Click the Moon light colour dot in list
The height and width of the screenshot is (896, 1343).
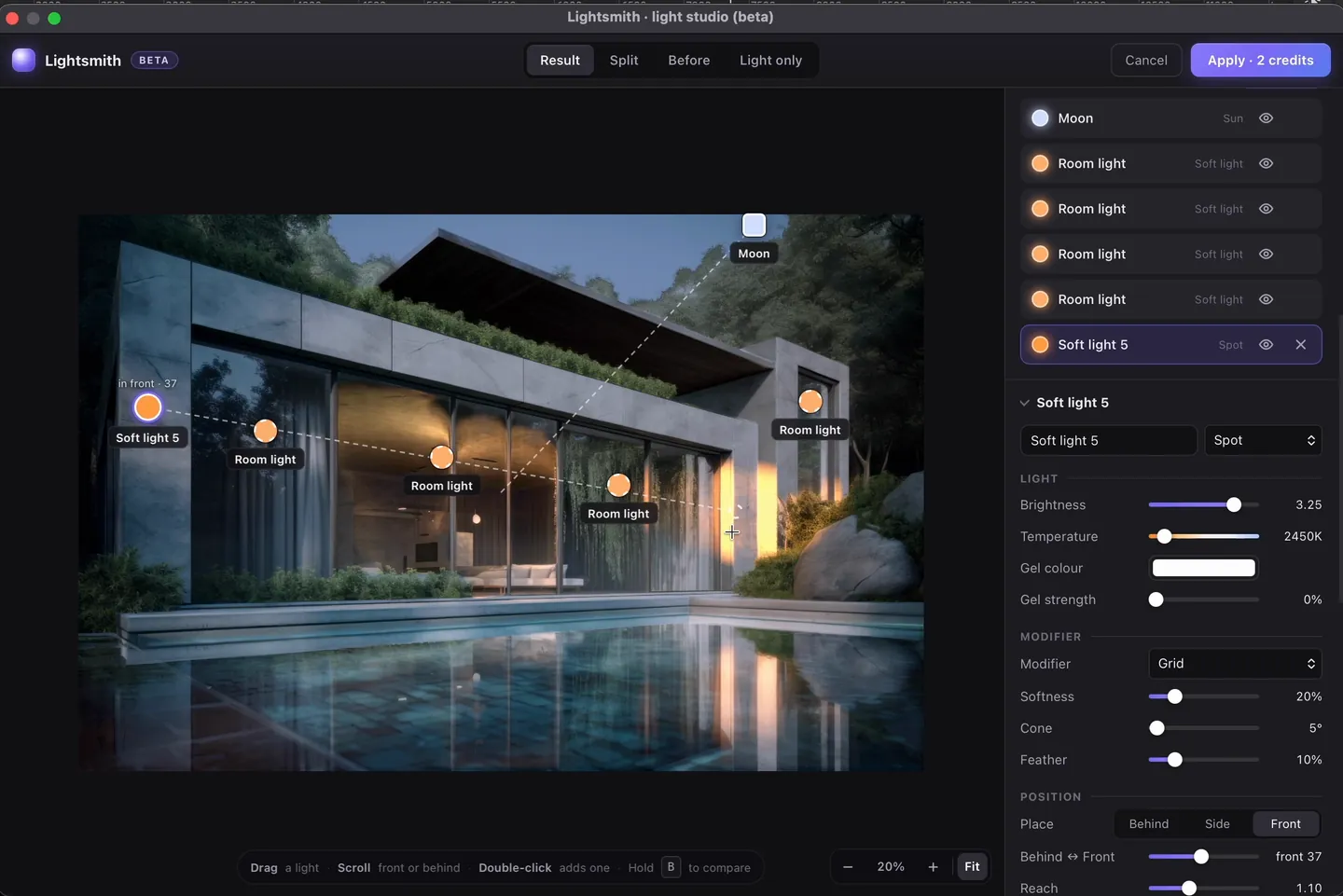1040,118
